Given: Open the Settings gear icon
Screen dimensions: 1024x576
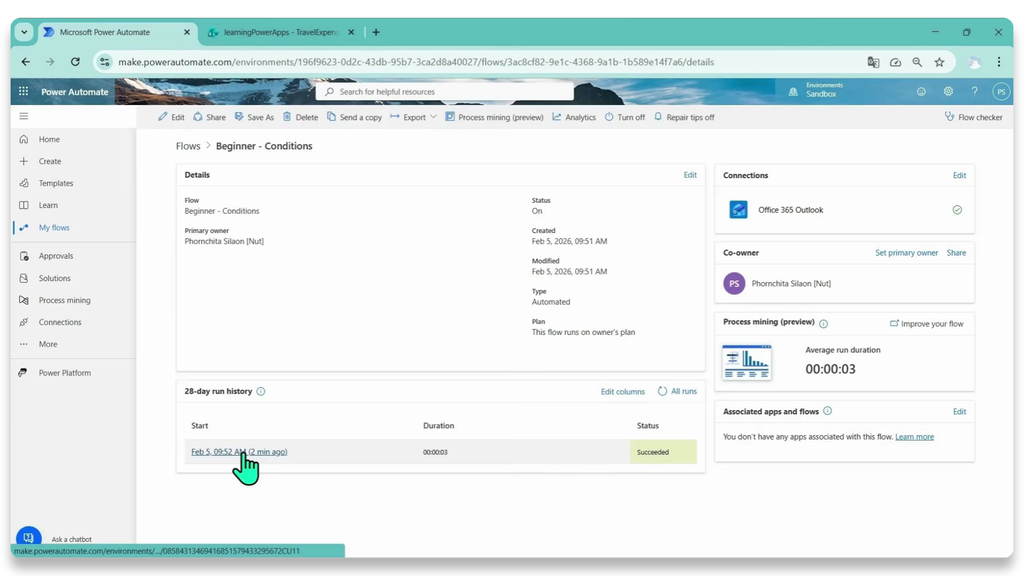Looking at the screenshot, I should pos(948,91).
